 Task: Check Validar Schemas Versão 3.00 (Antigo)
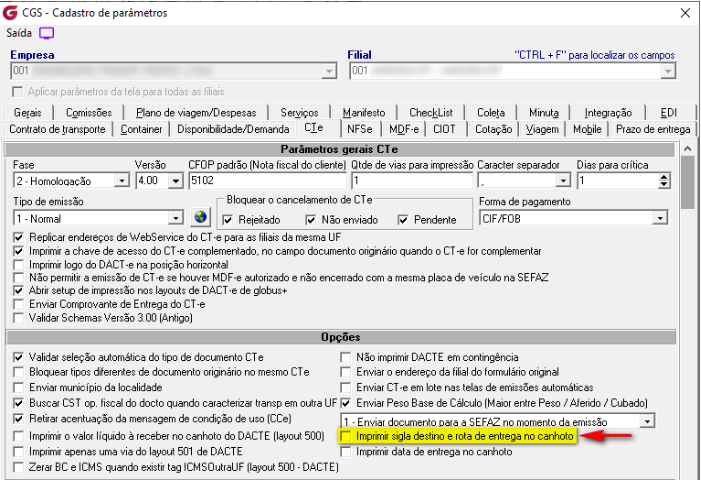pyautogui.click(x=18, y=318)
